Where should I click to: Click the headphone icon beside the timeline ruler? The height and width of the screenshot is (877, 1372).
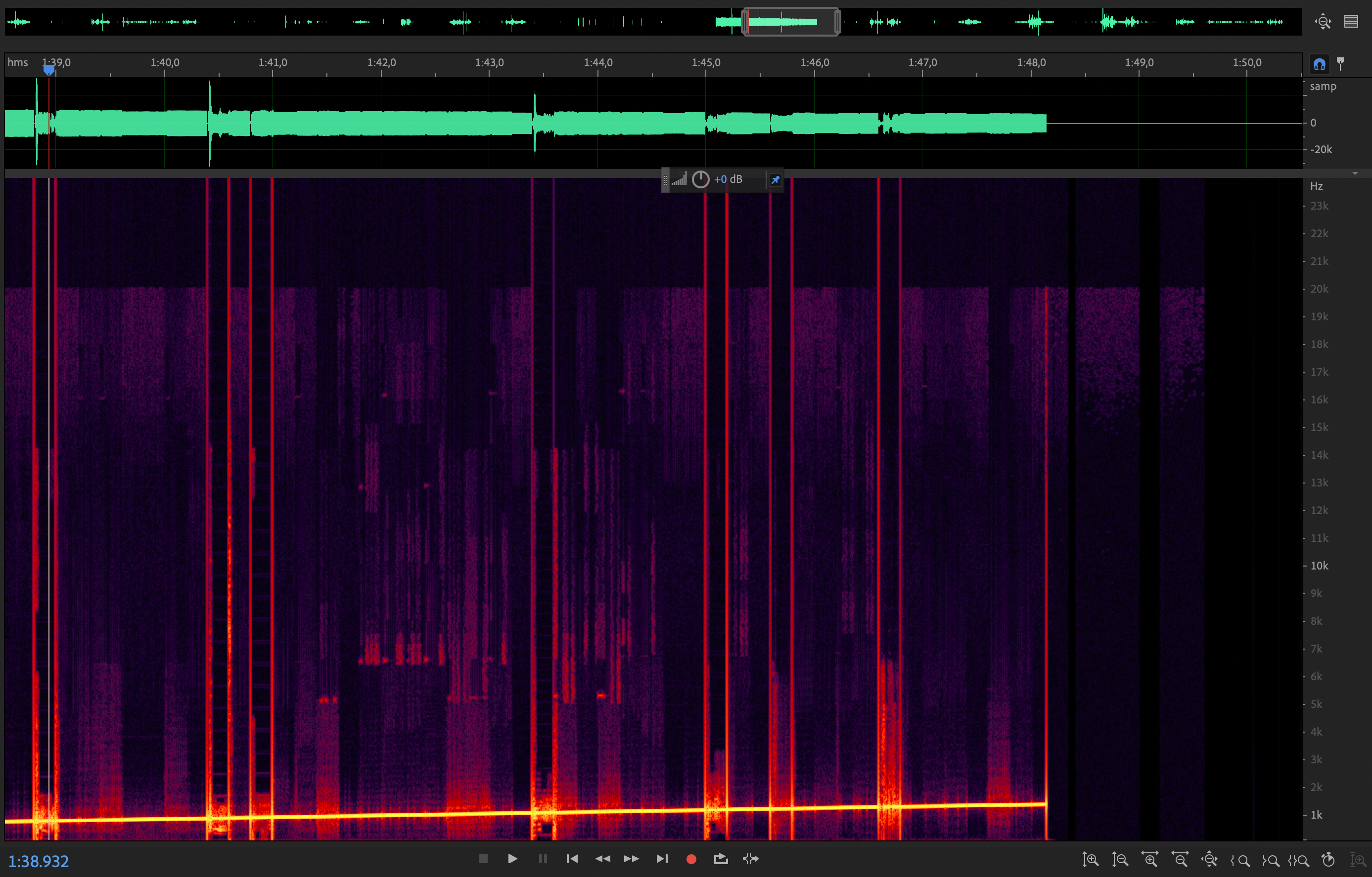[x=1319, y=64]
